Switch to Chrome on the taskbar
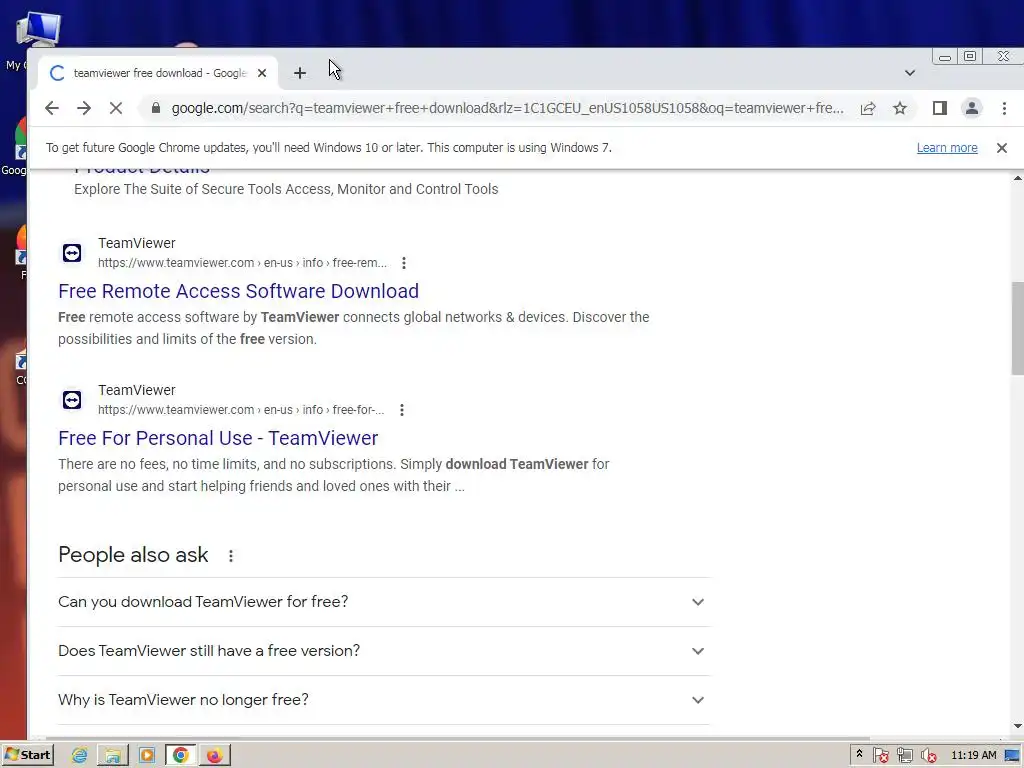 click(x=181, y=756)
